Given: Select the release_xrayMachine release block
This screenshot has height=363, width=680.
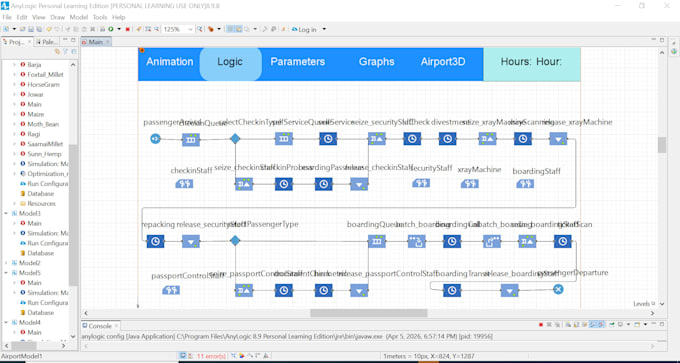Looking at the screenshot, I should (558, 139).
